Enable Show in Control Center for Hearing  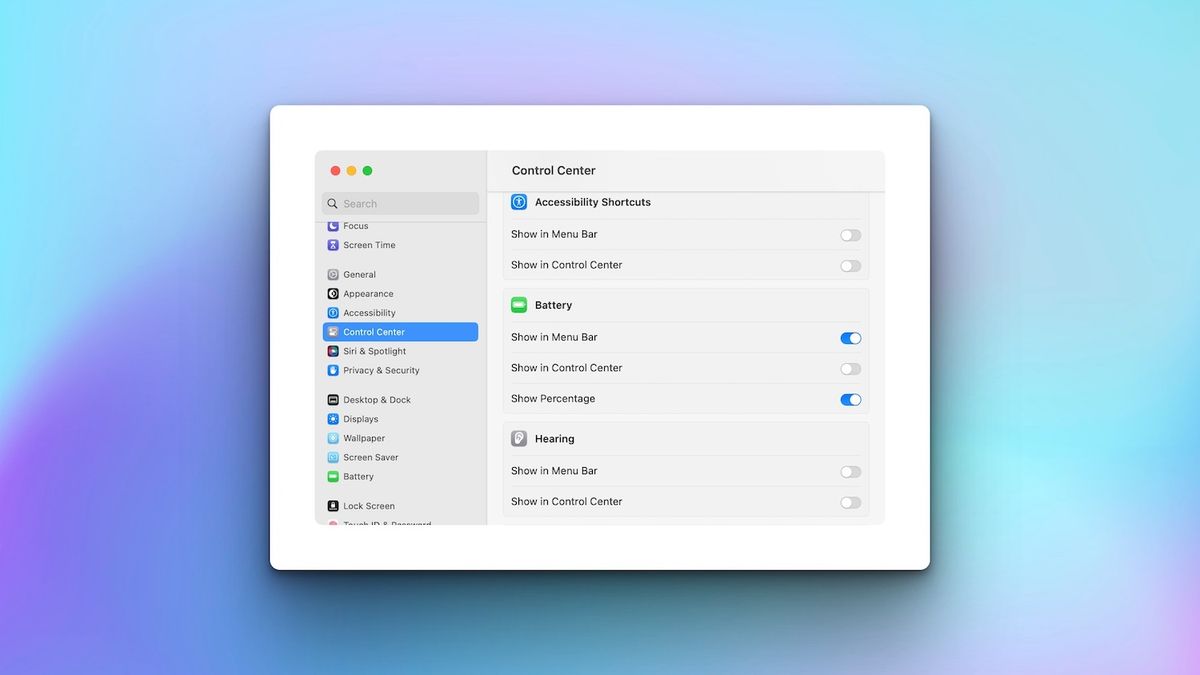click(x=850, y=501)
